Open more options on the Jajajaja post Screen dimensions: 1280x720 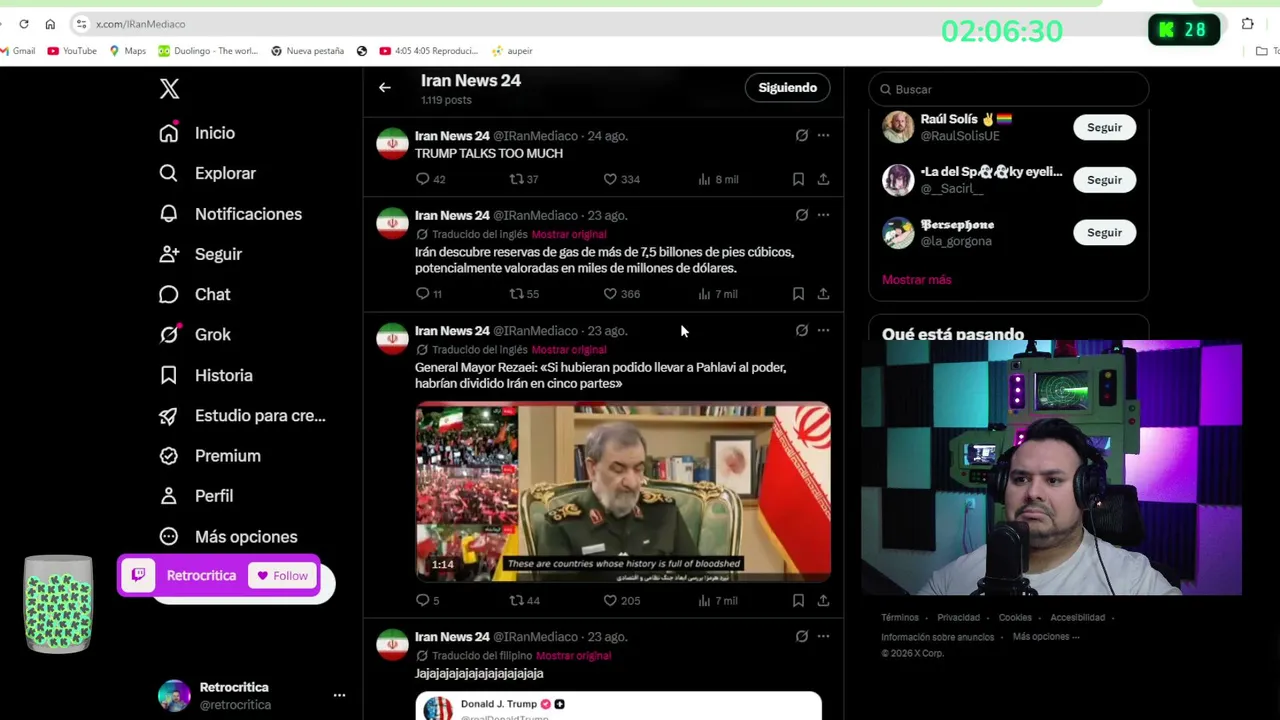[823, 636]
